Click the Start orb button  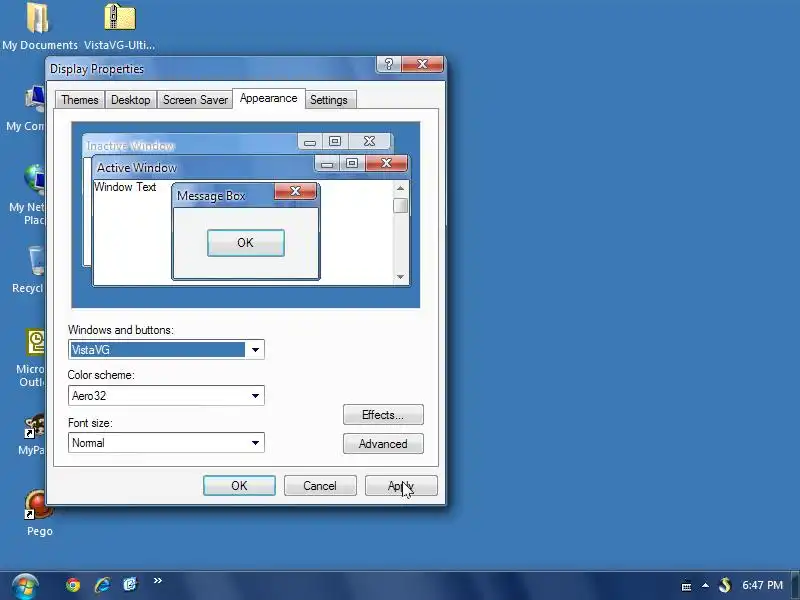(25, 585)
